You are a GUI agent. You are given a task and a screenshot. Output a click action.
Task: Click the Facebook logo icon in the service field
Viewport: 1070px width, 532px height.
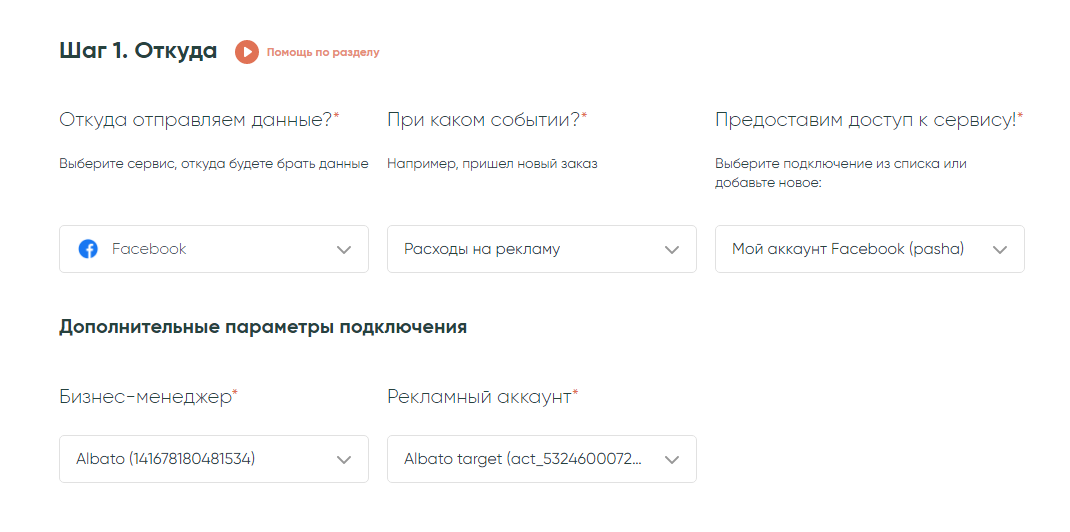[x=88, y=249]
